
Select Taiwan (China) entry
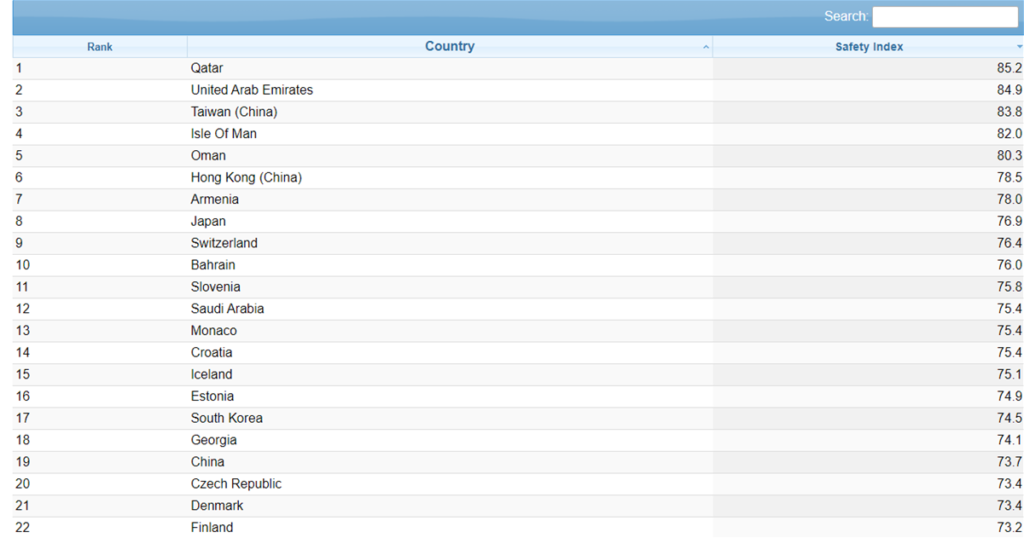(234, 112)
